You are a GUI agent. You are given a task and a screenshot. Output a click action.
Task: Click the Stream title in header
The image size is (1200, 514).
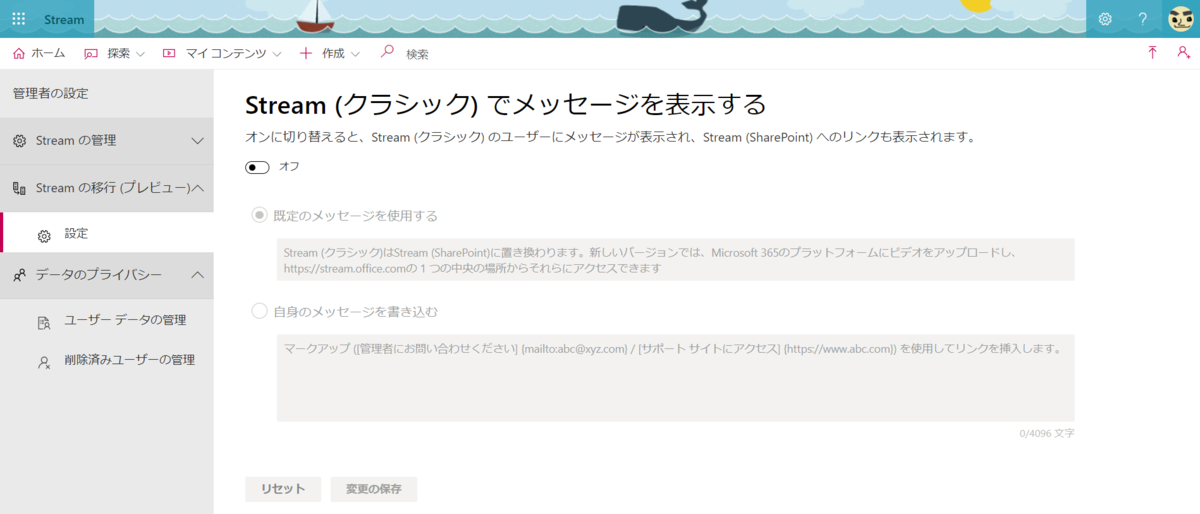click(x=64, y=19)
